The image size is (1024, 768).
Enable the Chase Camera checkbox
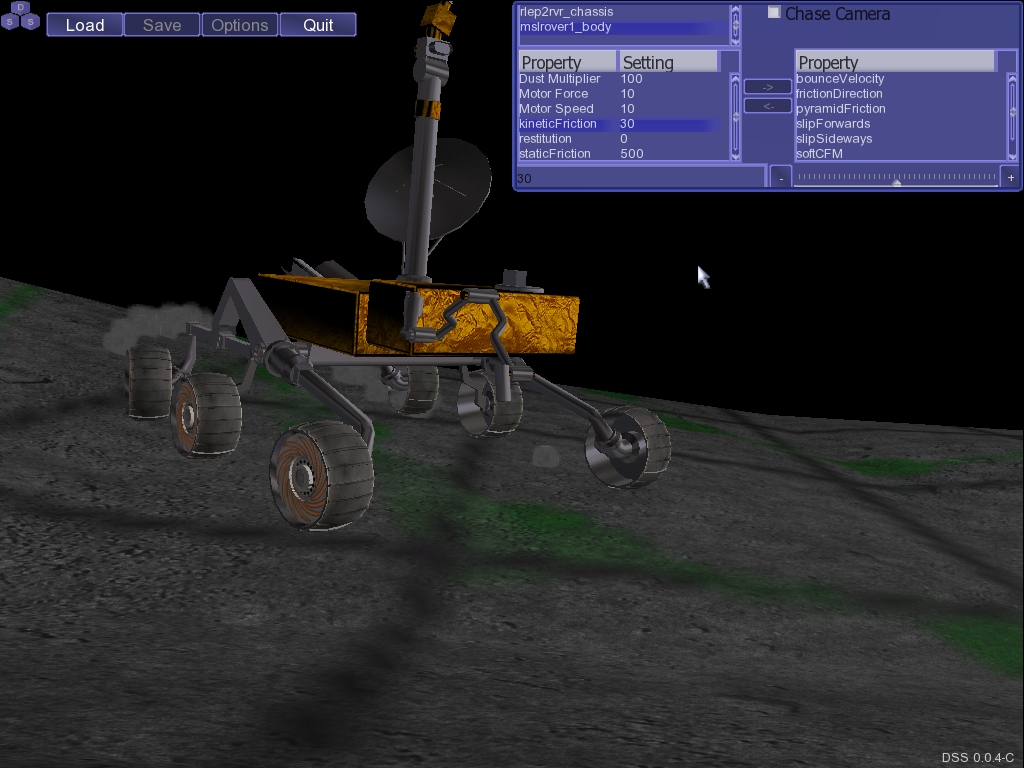(x=774, y=12)
